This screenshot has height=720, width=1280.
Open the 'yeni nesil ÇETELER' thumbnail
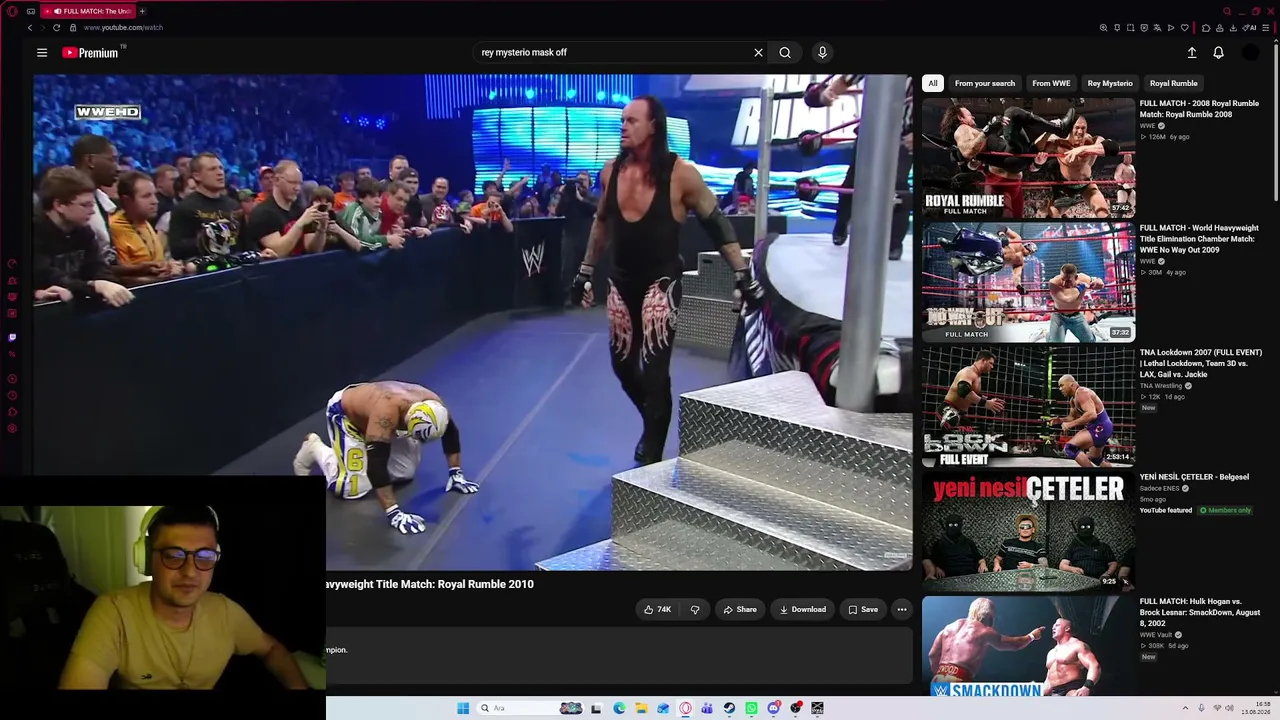(x=1028, y=531)
